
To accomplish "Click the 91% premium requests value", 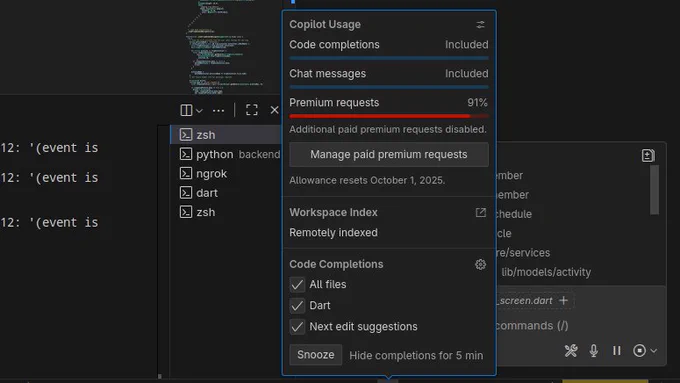I will point(477,103).
